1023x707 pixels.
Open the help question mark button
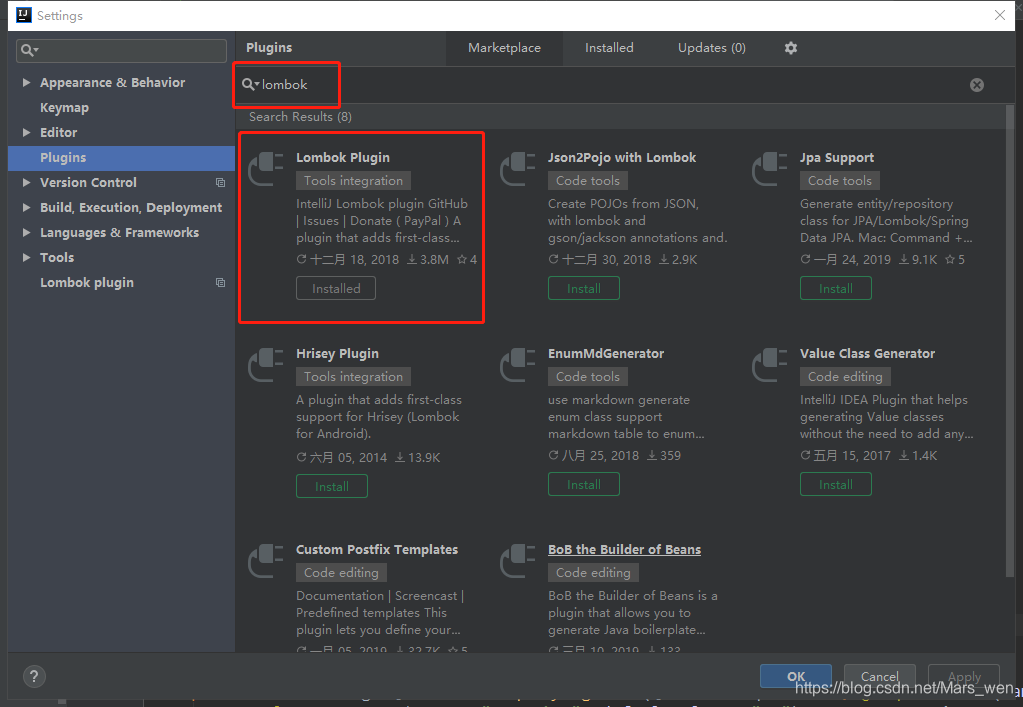pos(34,676)
